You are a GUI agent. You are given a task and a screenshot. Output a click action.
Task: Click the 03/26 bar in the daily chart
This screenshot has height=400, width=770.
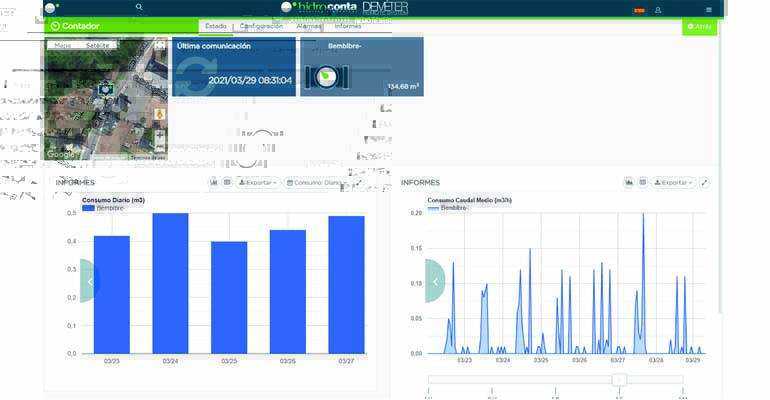coord(288,292)
